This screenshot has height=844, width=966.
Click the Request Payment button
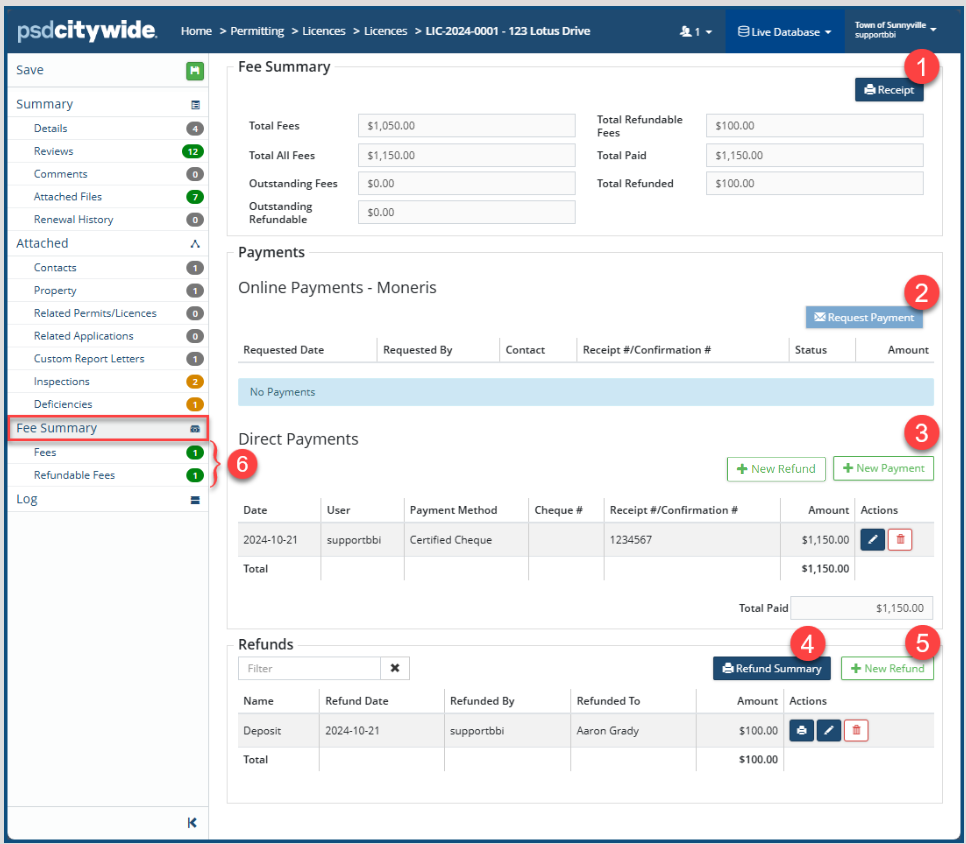pyautogui.click(x=864, y=318)
